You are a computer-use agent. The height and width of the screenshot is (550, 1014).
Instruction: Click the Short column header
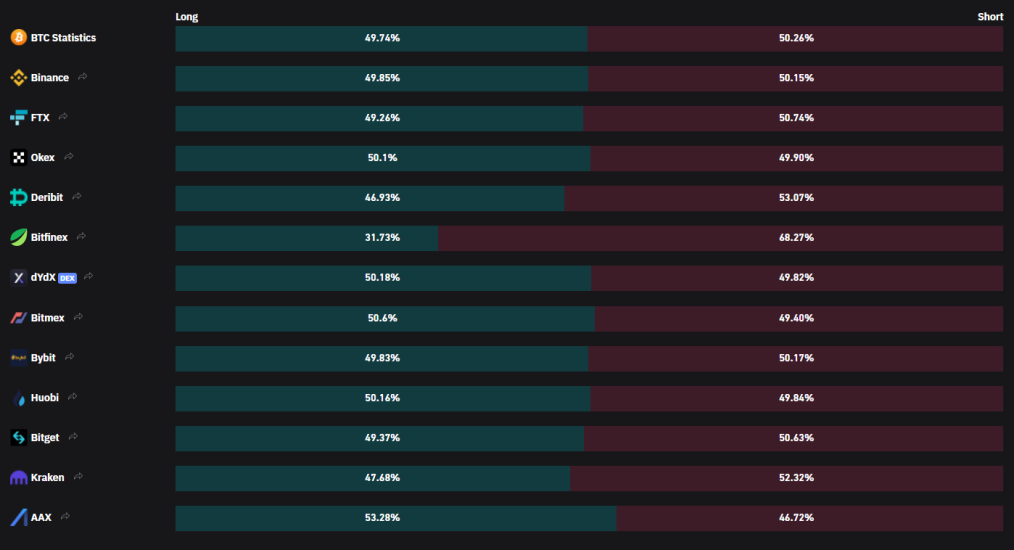point(990,17)
